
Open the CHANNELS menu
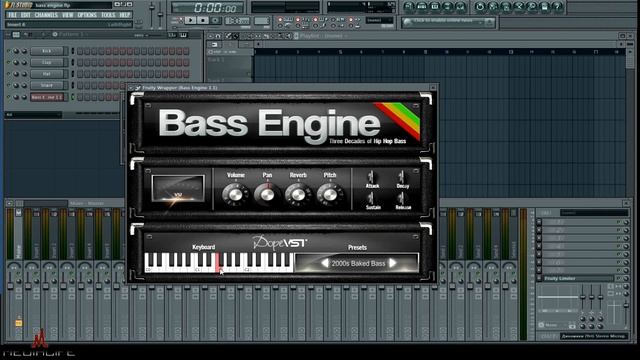pyautogui.click(x=46, y=15)
